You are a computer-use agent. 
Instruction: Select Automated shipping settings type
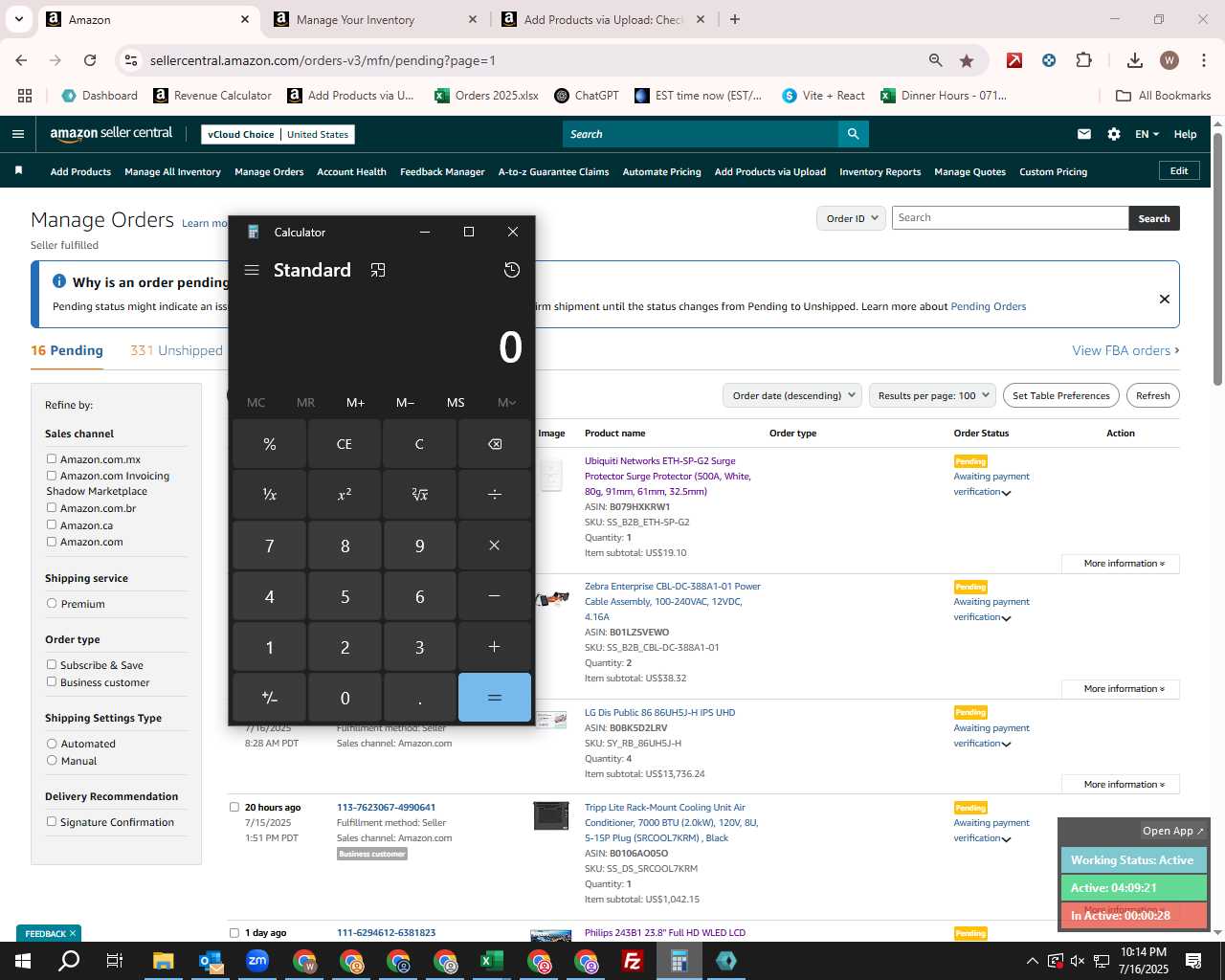pyautogui.click(x=52, y=743)
